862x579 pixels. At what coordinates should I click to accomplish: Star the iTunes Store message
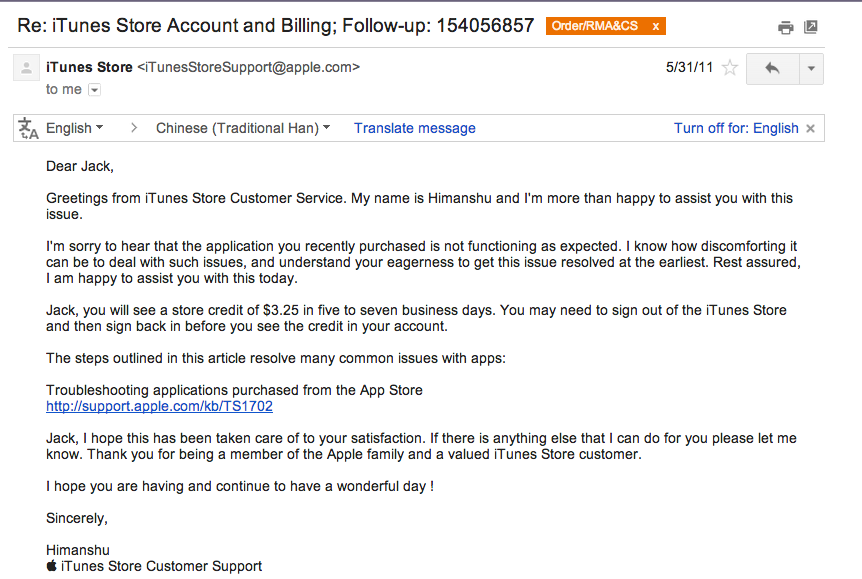(x=730, y=68)
